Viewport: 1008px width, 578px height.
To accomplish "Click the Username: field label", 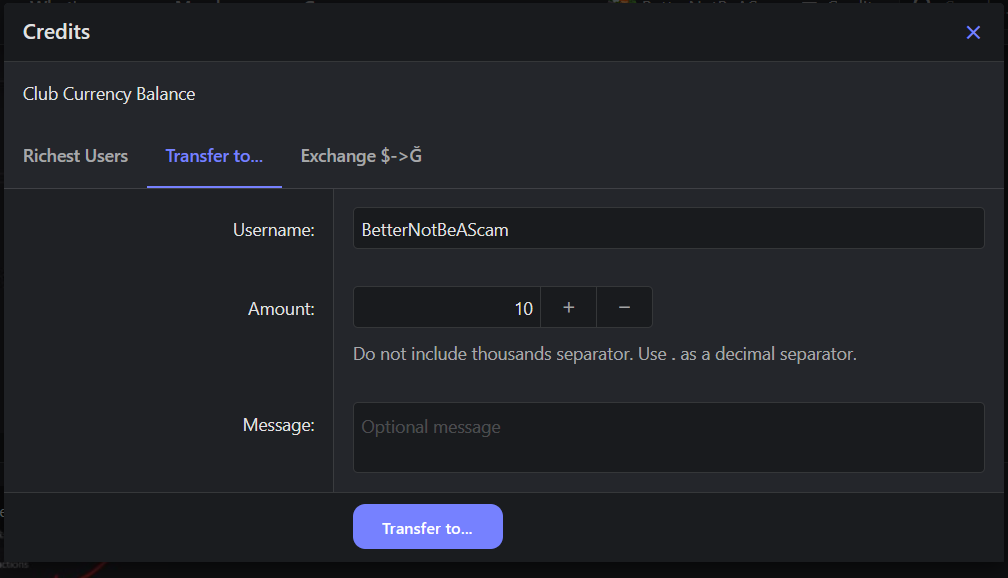I will coord(273,230).
